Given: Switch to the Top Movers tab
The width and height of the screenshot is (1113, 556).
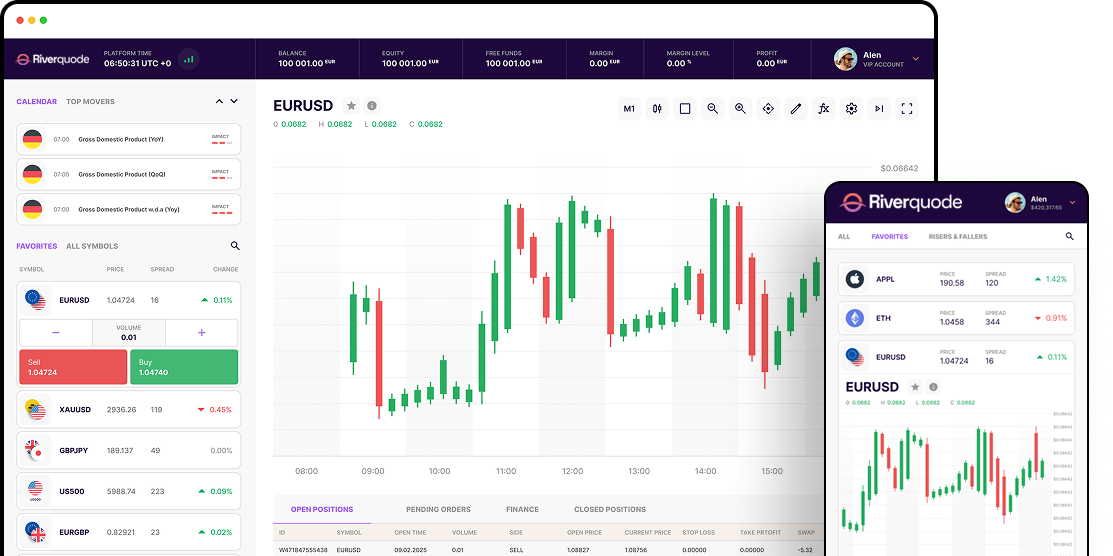Looking at the screenshot, I should (90, 101).
